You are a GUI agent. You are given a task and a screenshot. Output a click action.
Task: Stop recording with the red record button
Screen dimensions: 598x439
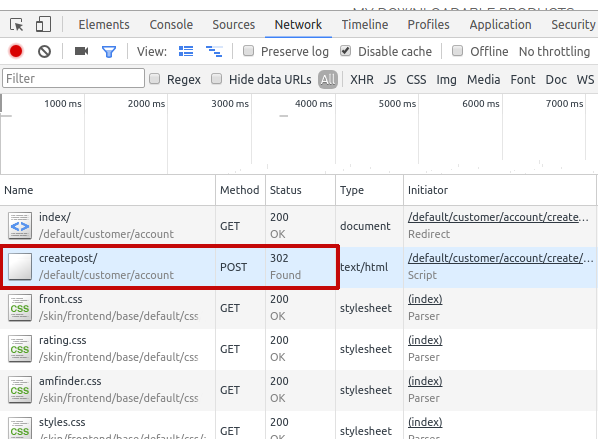(x=16, y=51)
